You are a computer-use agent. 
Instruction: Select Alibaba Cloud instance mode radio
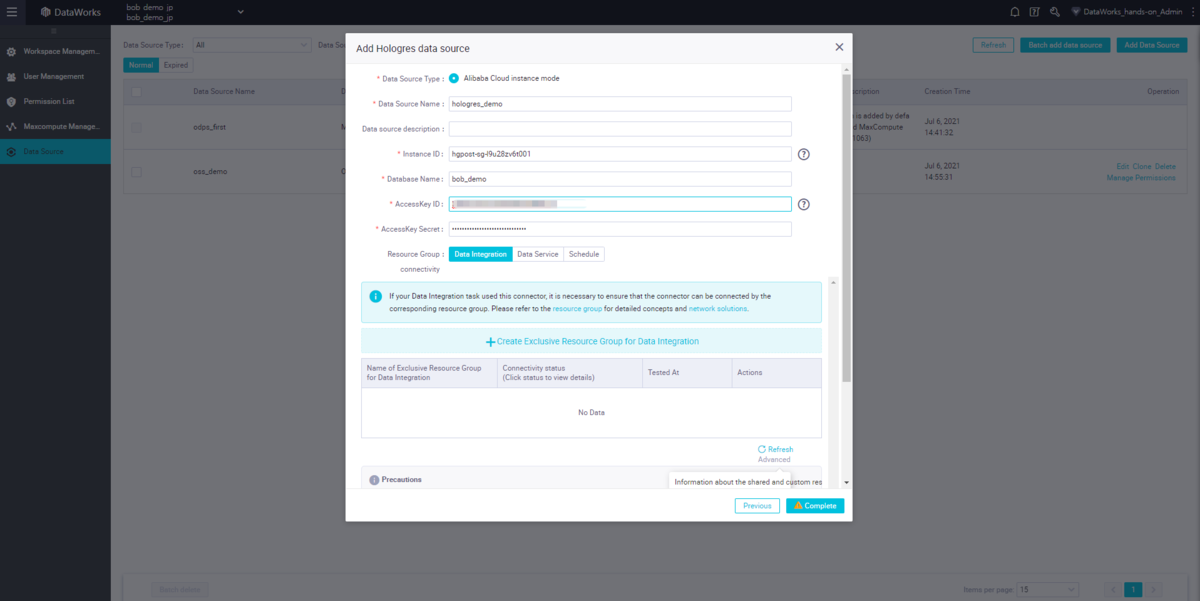454,78
